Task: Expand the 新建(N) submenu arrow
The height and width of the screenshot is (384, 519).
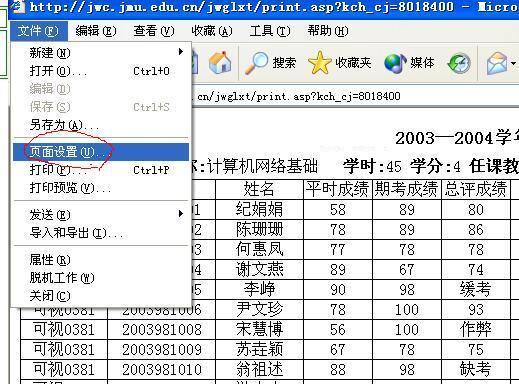Action: click(x=181, y=52)
